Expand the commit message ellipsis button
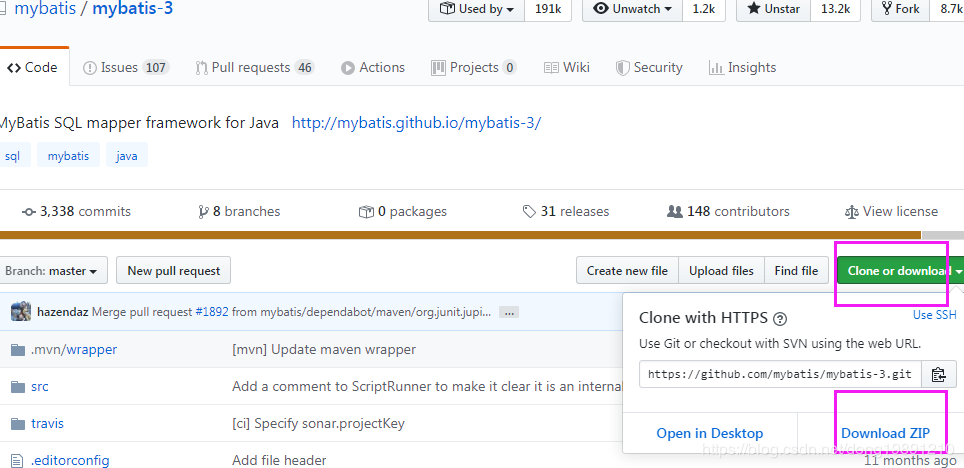The width and height of the screenshot is (964, 468). [x=508, y=312]
